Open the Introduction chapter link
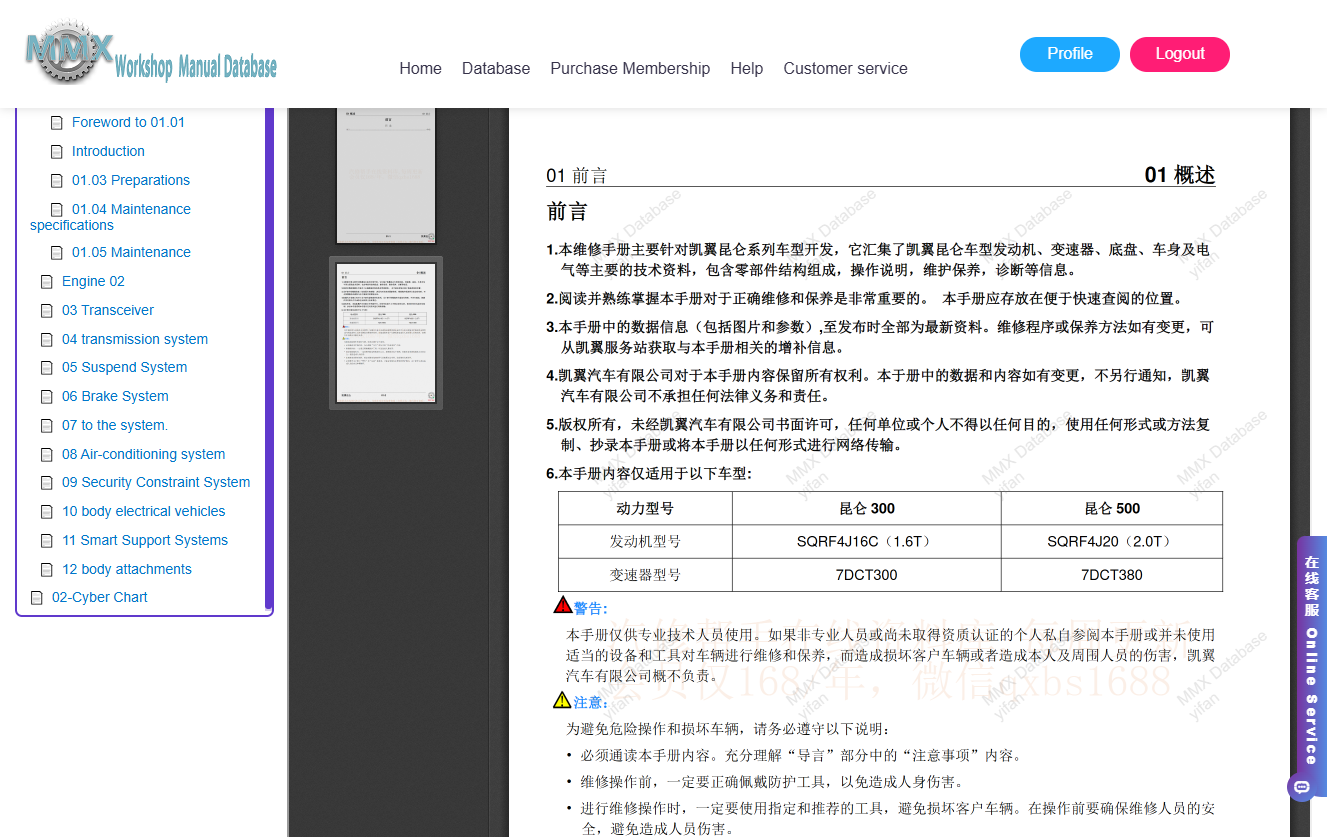 coord(108,151)
